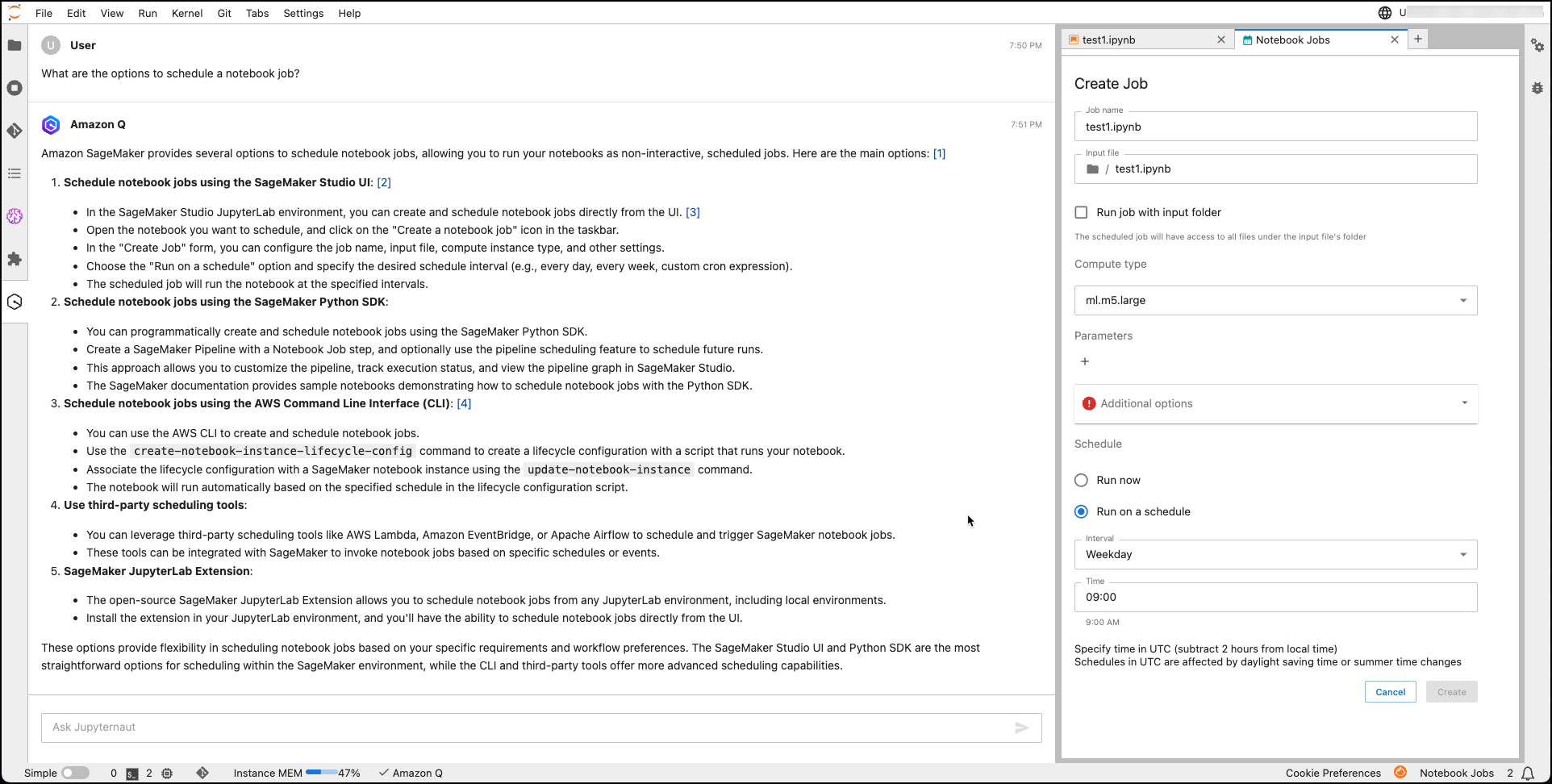Click the Create job button

pyautogui.click(x=1452, y=692)
